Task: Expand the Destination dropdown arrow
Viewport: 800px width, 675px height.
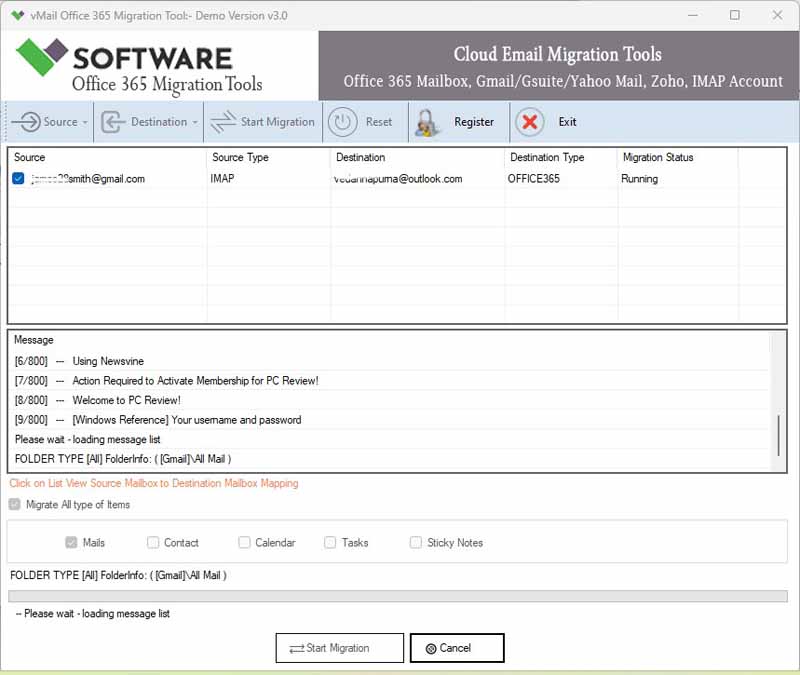Action: point(194,122)
